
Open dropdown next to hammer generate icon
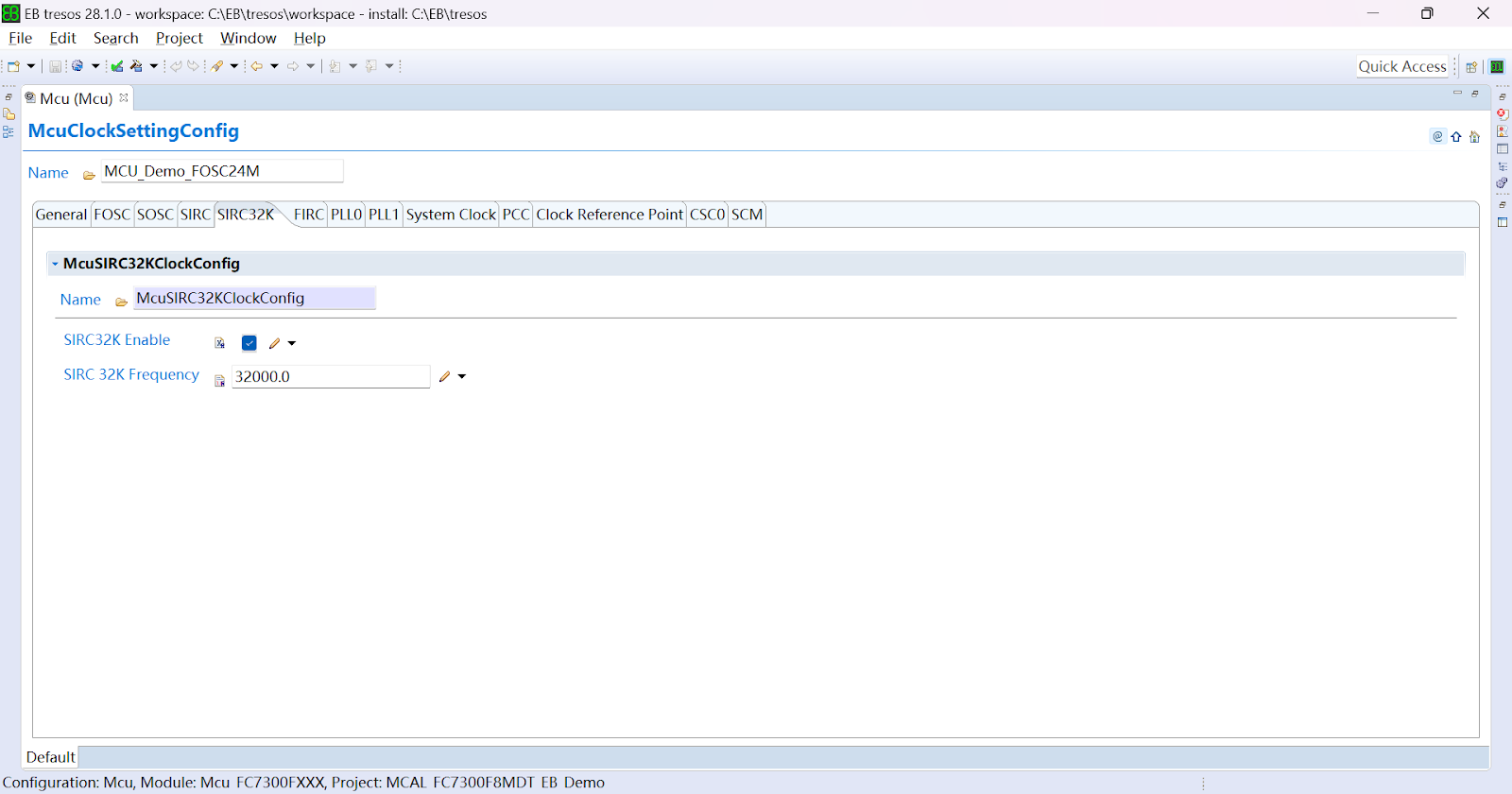[x=154, y=66]
